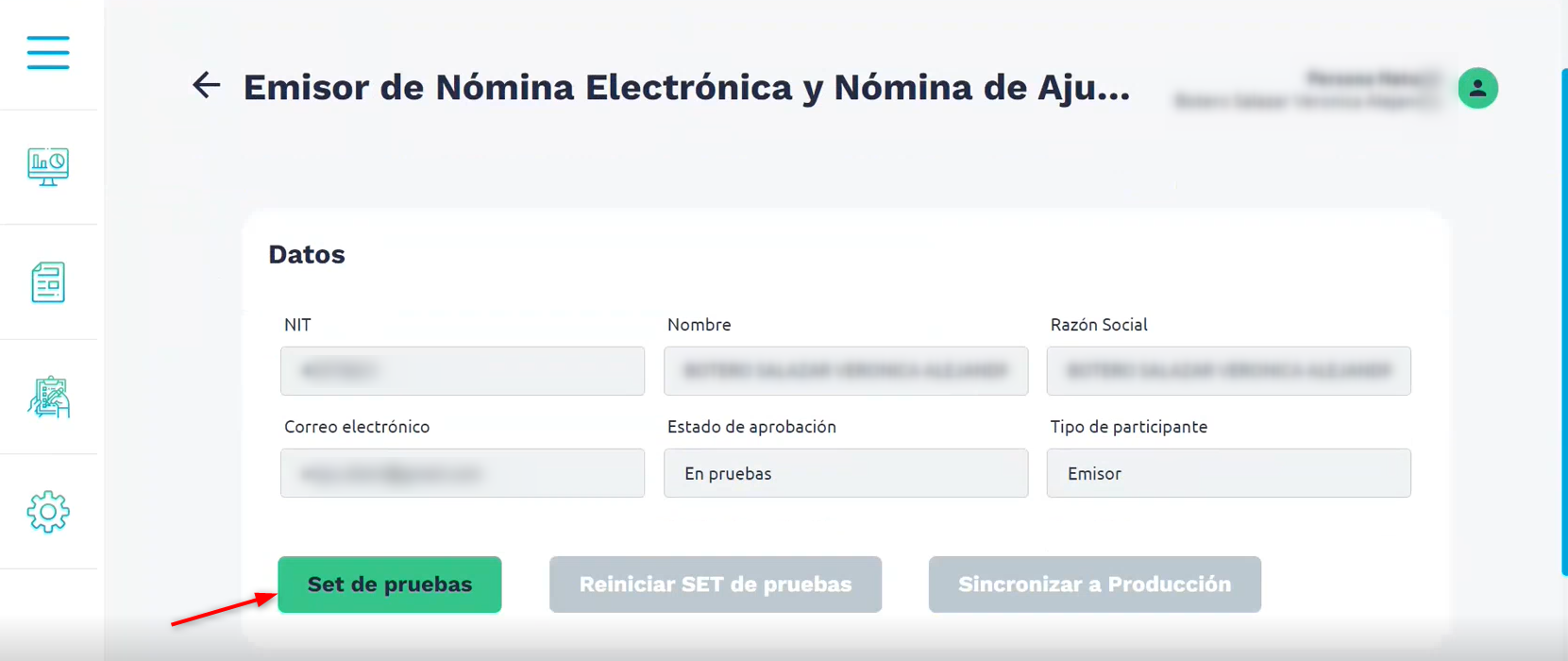Select the Estado de aprobación field
Image resolution: width=1568 pixels, height=661 pixels.
click(x=846, y=473)
